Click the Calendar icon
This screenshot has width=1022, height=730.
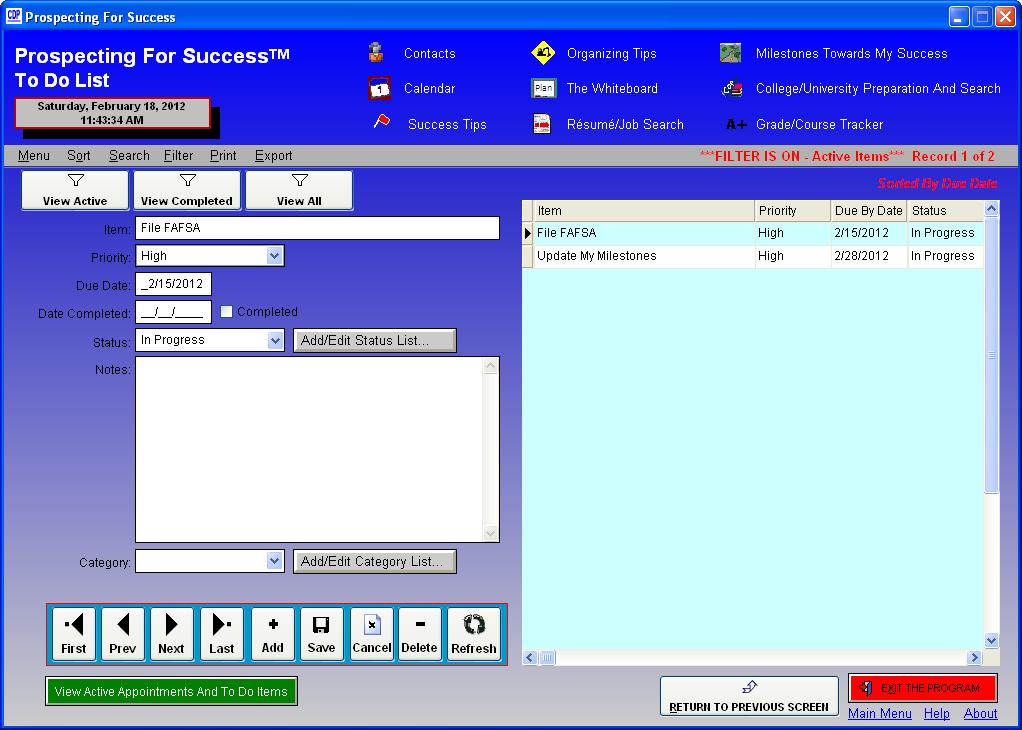click(379, 88)
